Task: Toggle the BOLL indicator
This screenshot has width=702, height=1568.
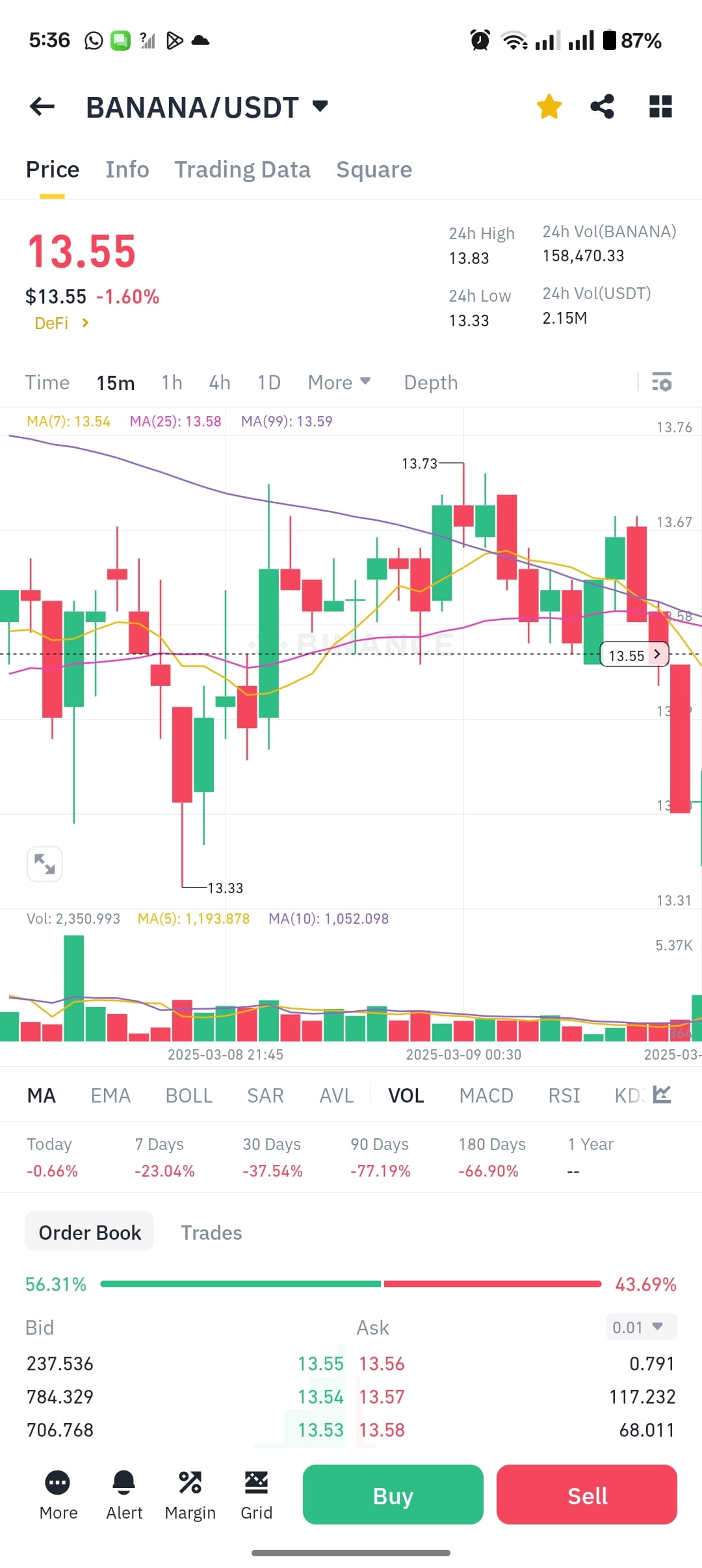Action: point(189,1095)
